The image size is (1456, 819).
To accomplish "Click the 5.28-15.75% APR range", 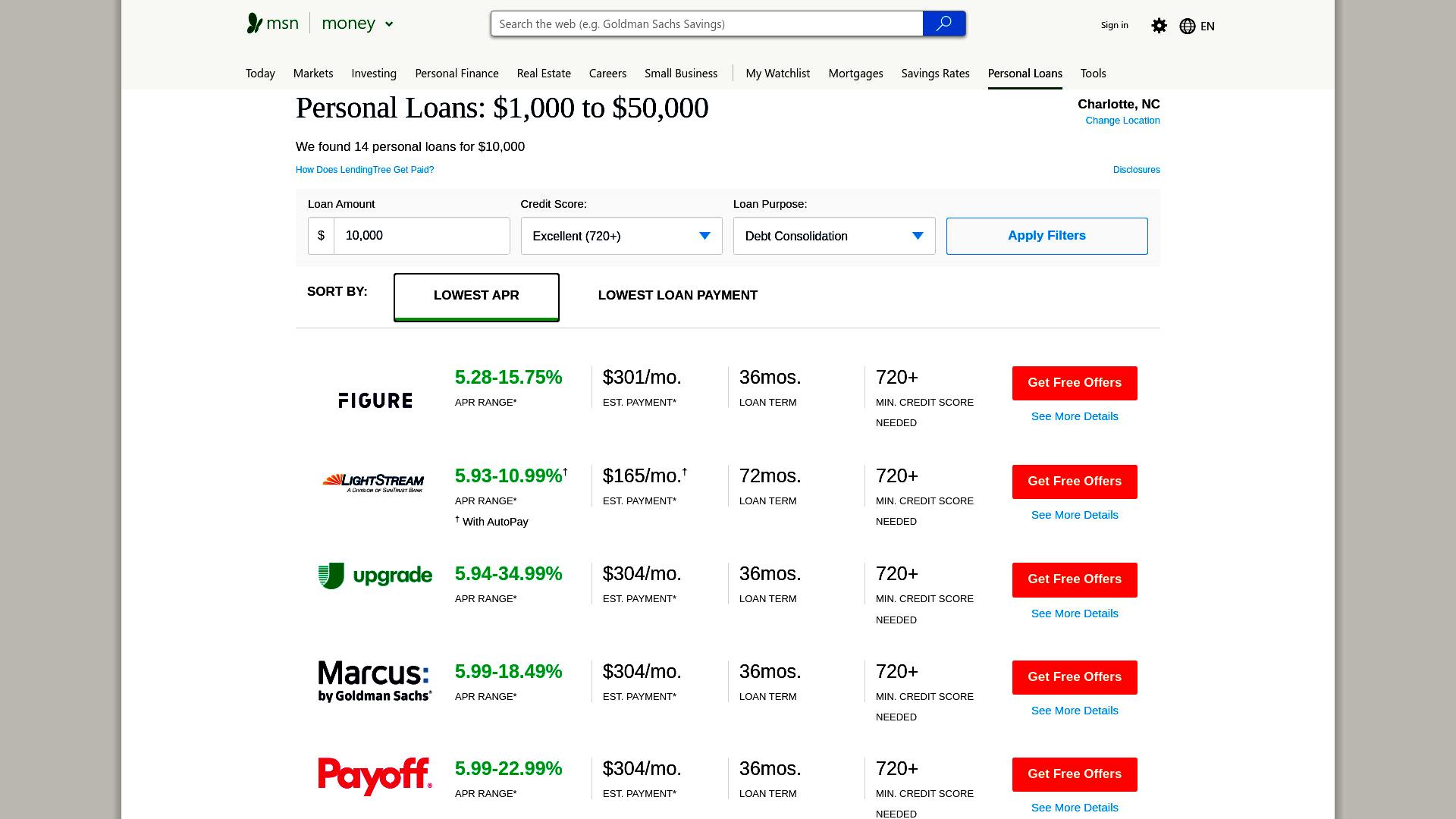I will (x=508, y=378).
